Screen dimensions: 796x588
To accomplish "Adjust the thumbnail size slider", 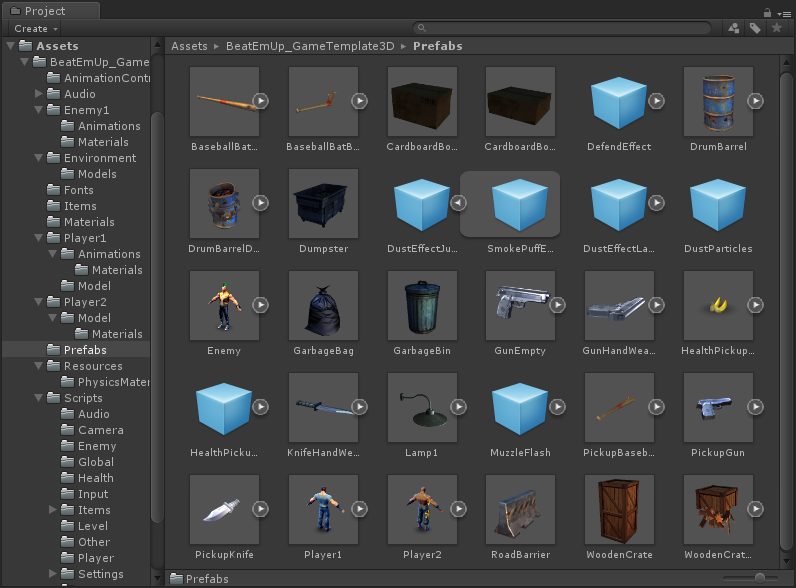I will click(759, 578).
